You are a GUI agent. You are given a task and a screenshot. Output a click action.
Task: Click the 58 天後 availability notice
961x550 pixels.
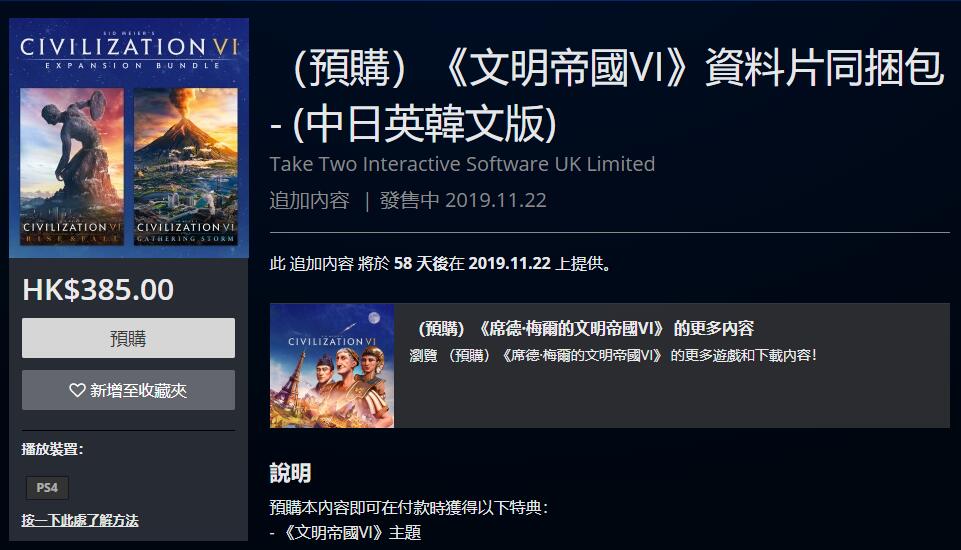coord(440,264)
